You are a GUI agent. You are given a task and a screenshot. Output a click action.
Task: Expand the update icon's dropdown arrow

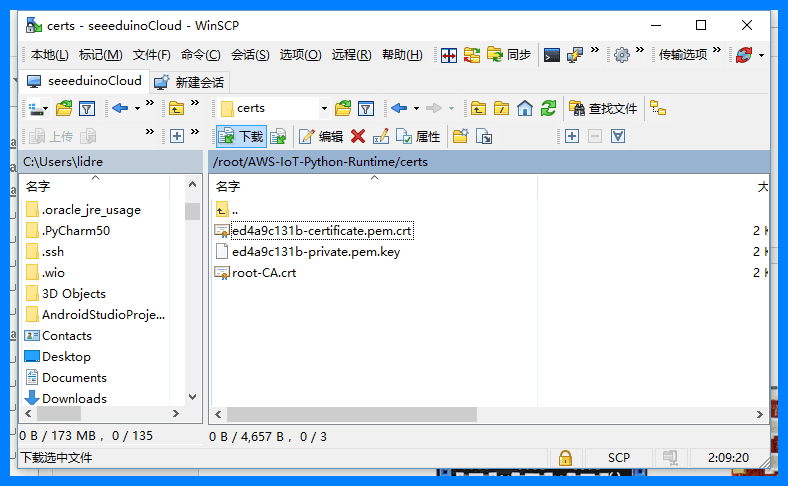click(x=761, y=55)
